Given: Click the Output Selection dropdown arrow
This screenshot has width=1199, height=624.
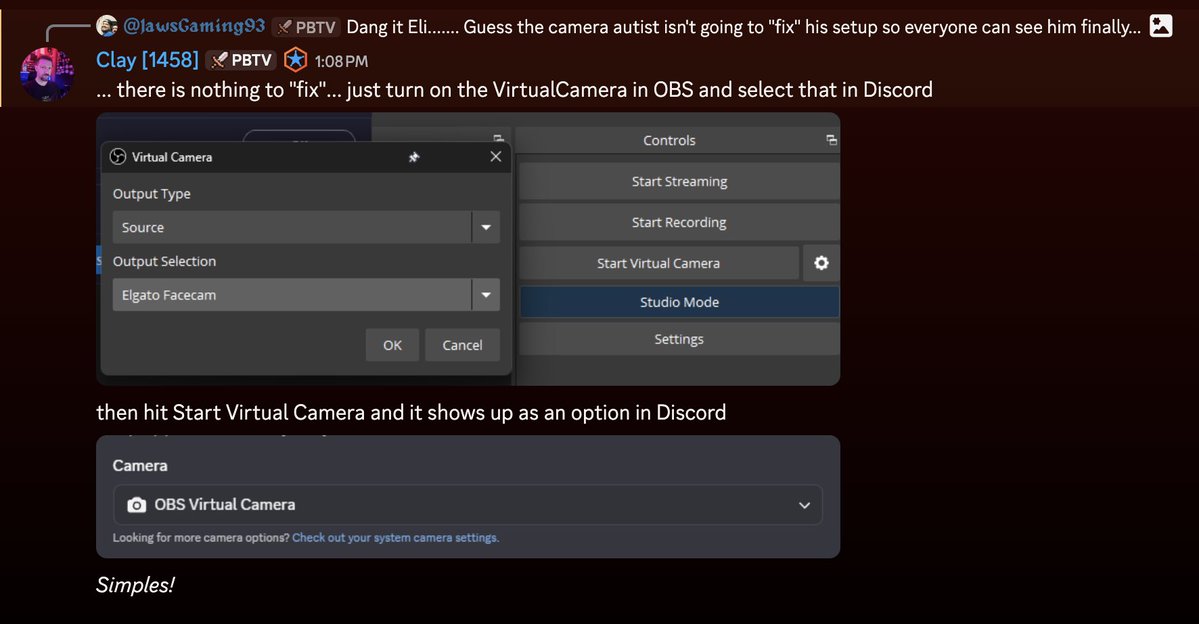Looking at the screenshot, I should pos(486,294).
